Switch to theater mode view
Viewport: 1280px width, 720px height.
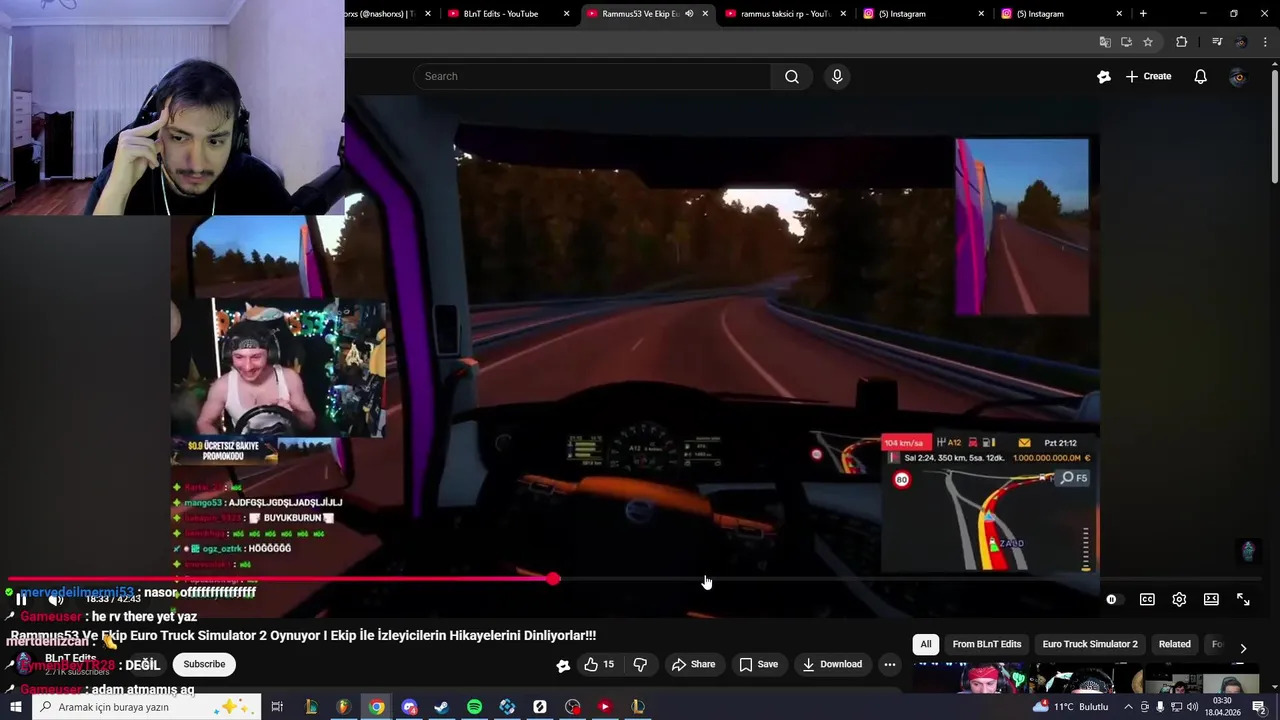(1211, 600)
